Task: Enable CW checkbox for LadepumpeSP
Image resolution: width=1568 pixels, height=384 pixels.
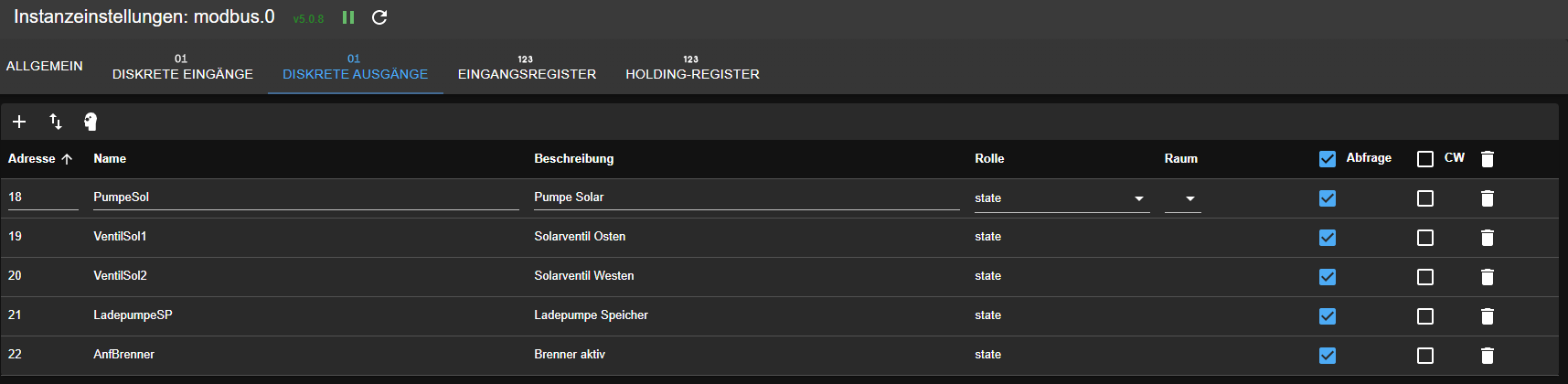Action: [1425, 316]
